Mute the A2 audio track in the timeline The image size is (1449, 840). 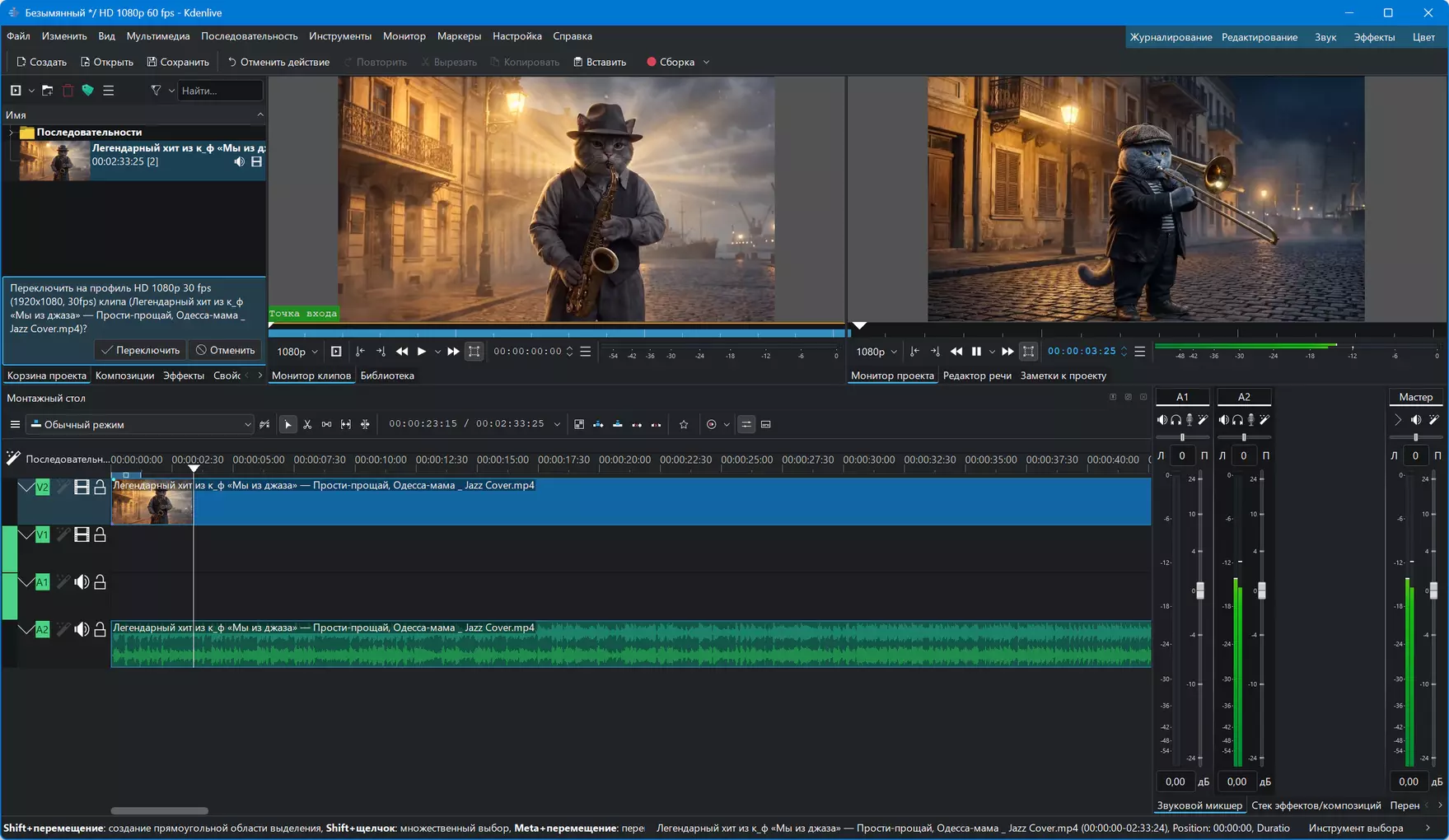[x=82, y=630]
